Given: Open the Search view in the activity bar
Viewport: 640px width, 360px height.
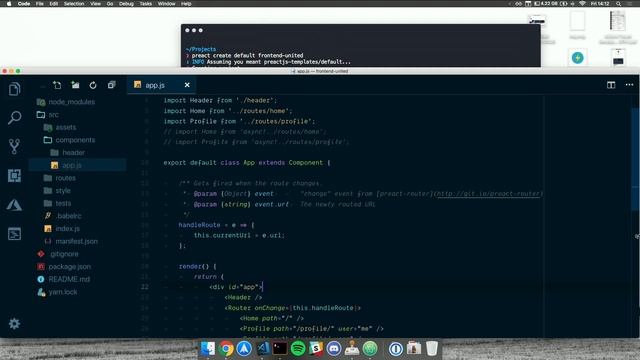Looking at the screenshot, I should (14, 118).
